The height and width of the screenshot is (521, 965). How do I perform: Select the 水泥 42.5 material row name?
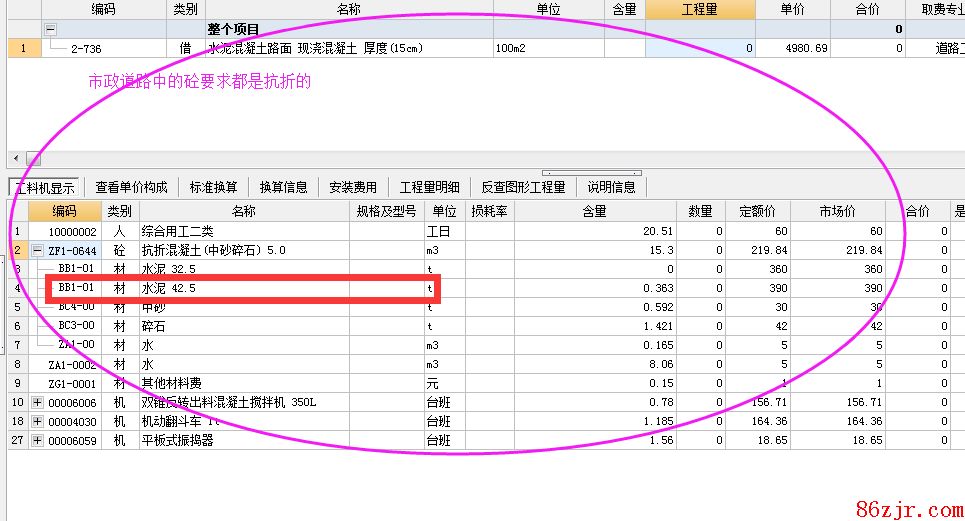tap(168, 288)
